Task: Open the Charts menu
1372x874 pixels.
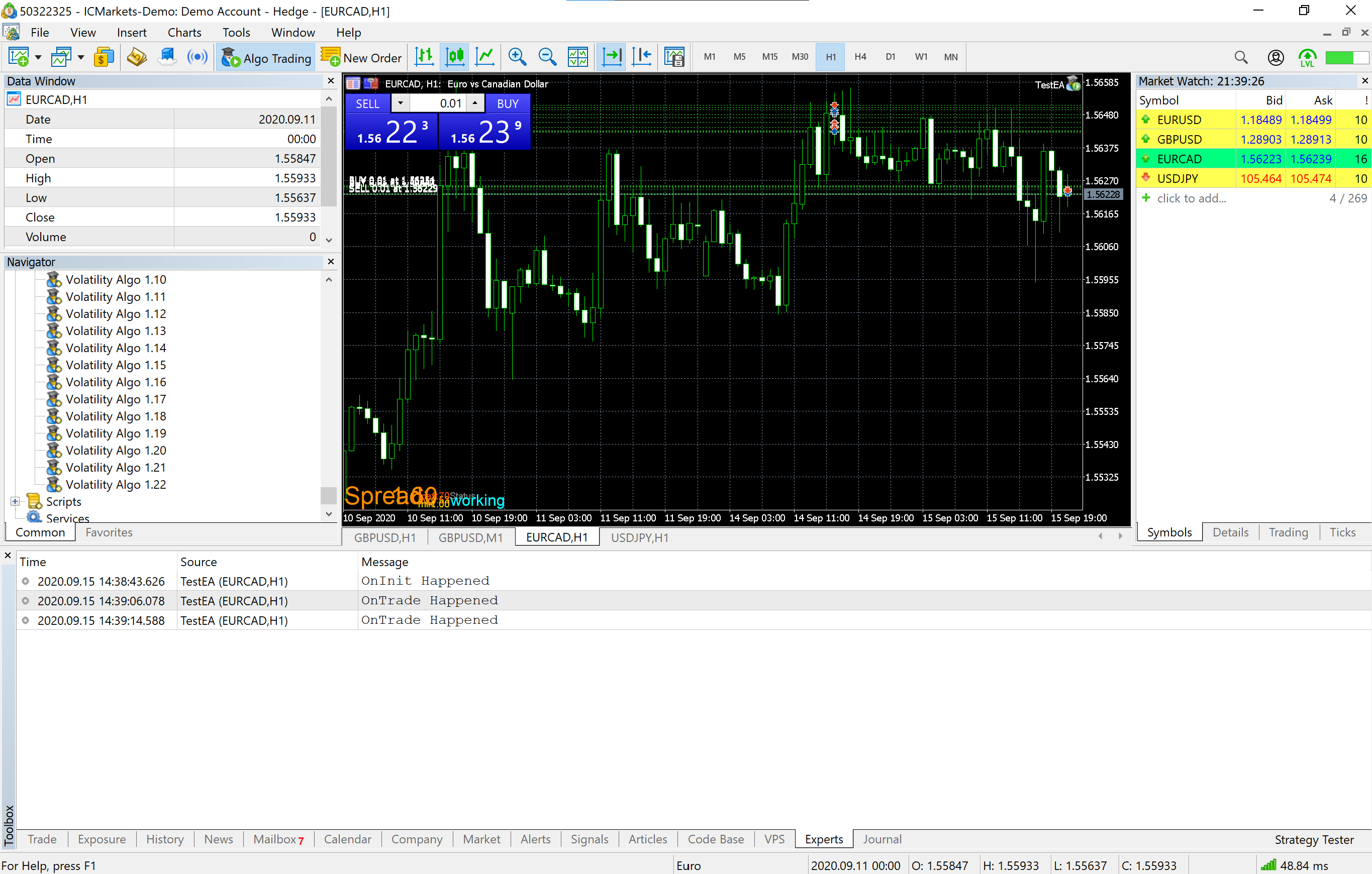Action: click(184, 33)
